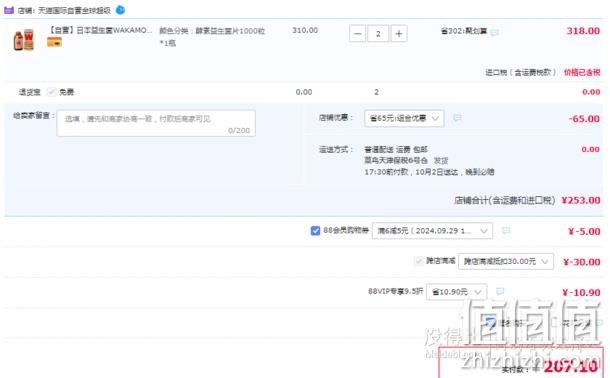This screenshot has height=378, width=610.
Task: Click the comment icon next to 省302
Action: 494,32
